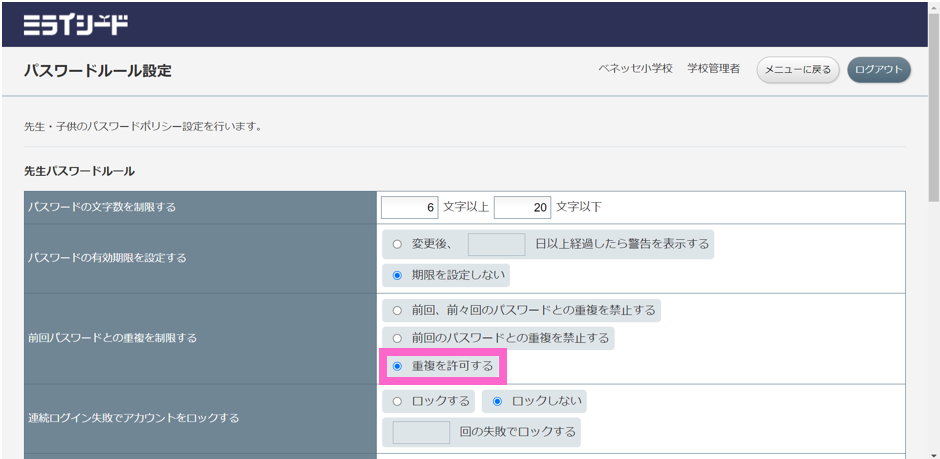The height and width of the screenshot is (459, 940).
Task: Click the 文字以上 label text
Action: tap(466, 207)
